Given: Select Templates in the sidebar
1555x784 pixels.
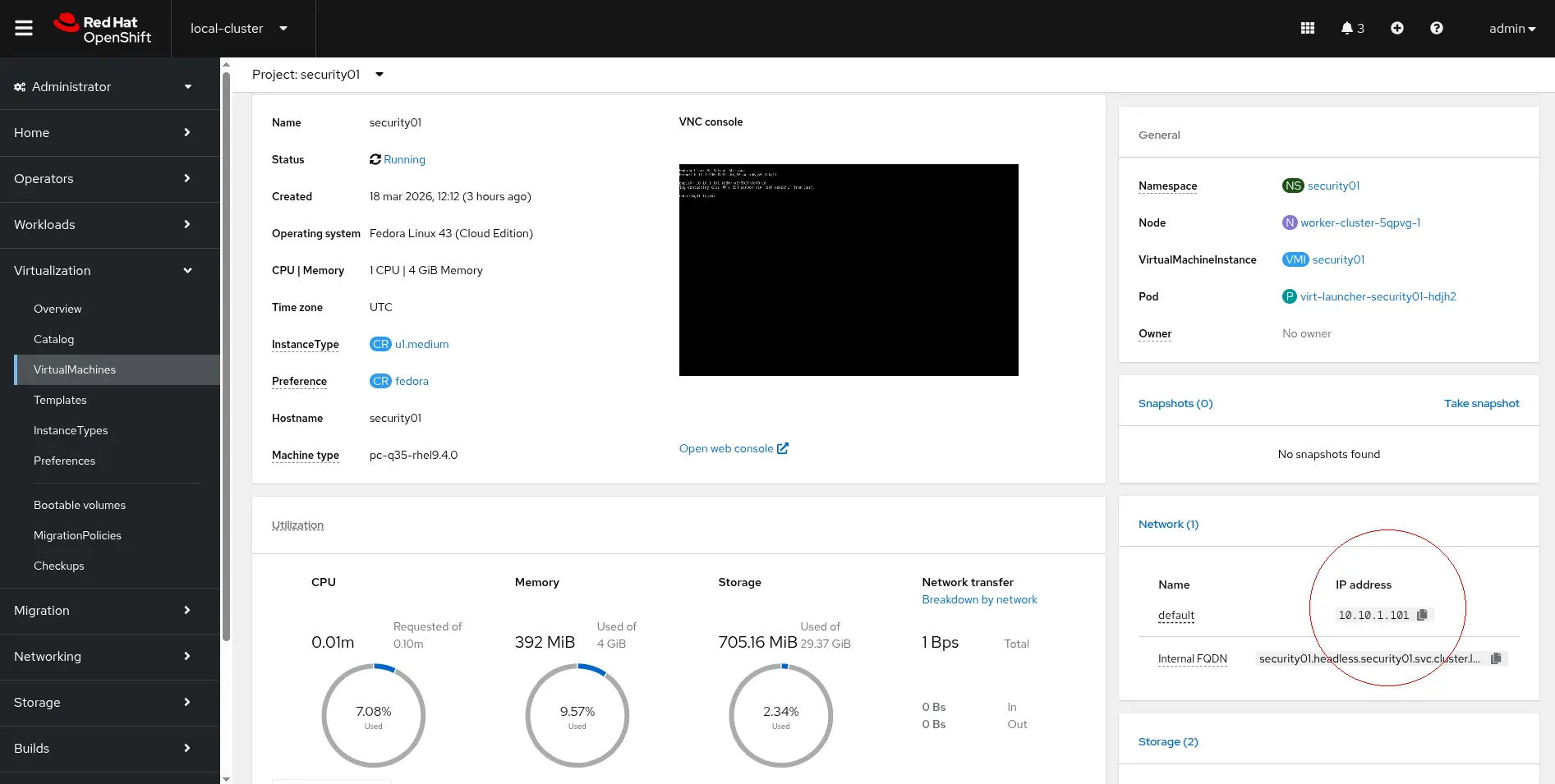Looking at the screenshot, I should 60,400.
